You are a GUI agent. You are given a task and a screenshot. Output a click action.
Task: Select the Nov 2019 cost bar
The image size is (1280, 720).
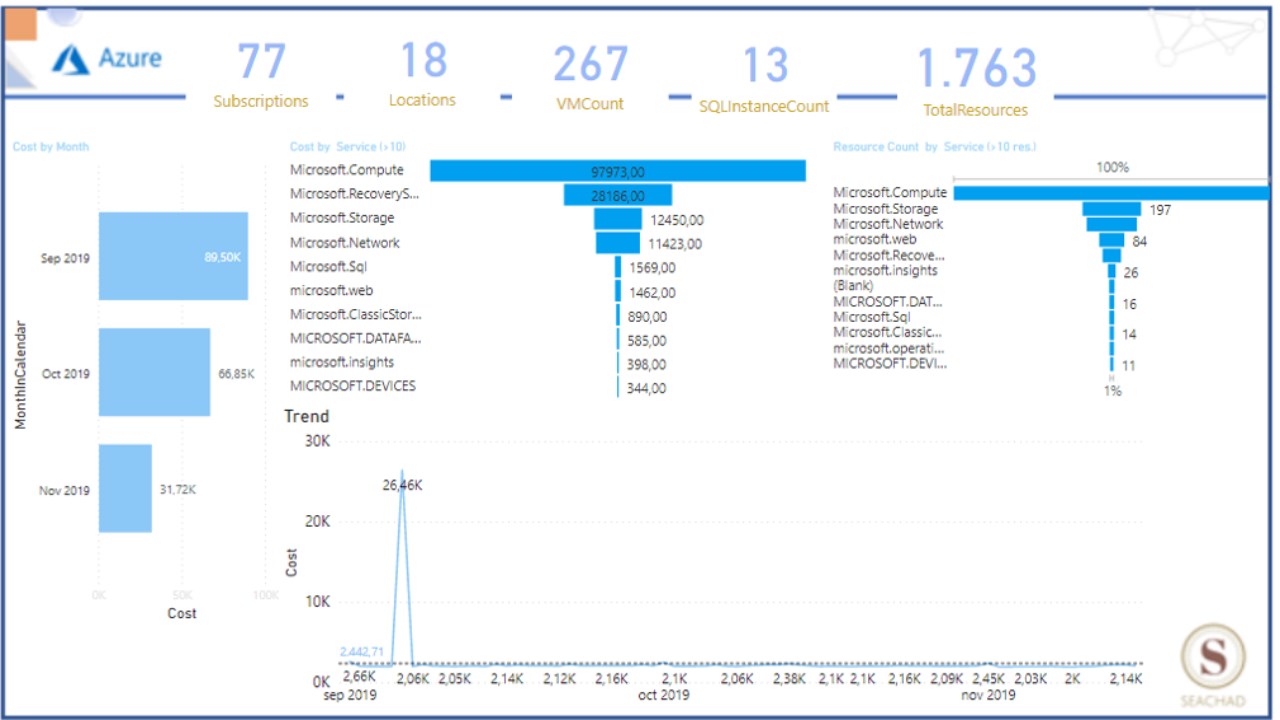tap(125, 488)
